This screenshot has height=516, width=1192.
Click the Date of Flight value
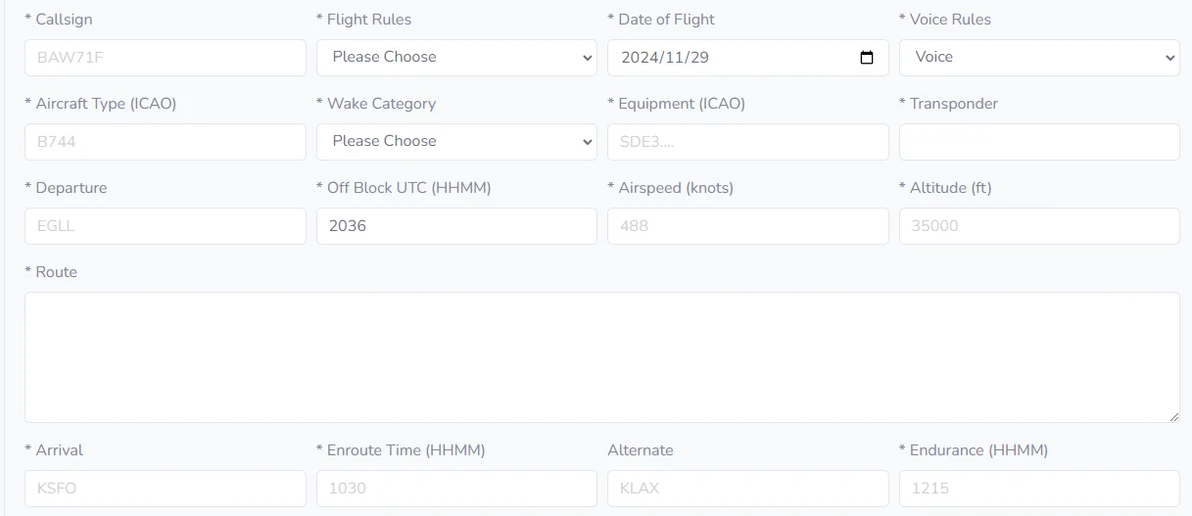(x=665, y=58)
